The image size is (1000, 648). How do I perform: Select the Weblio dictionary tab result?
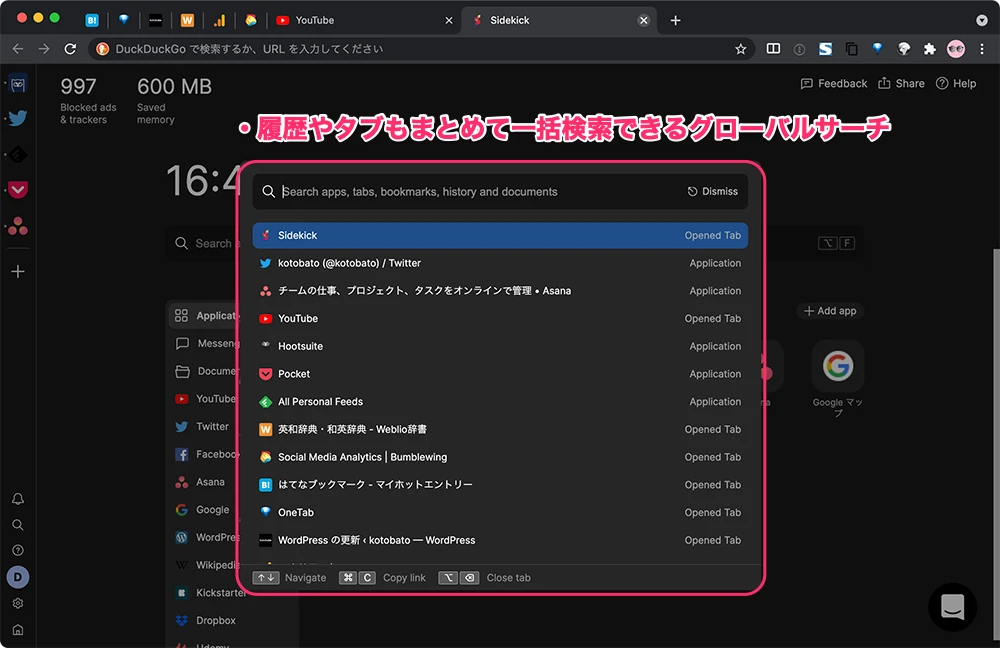500,429
